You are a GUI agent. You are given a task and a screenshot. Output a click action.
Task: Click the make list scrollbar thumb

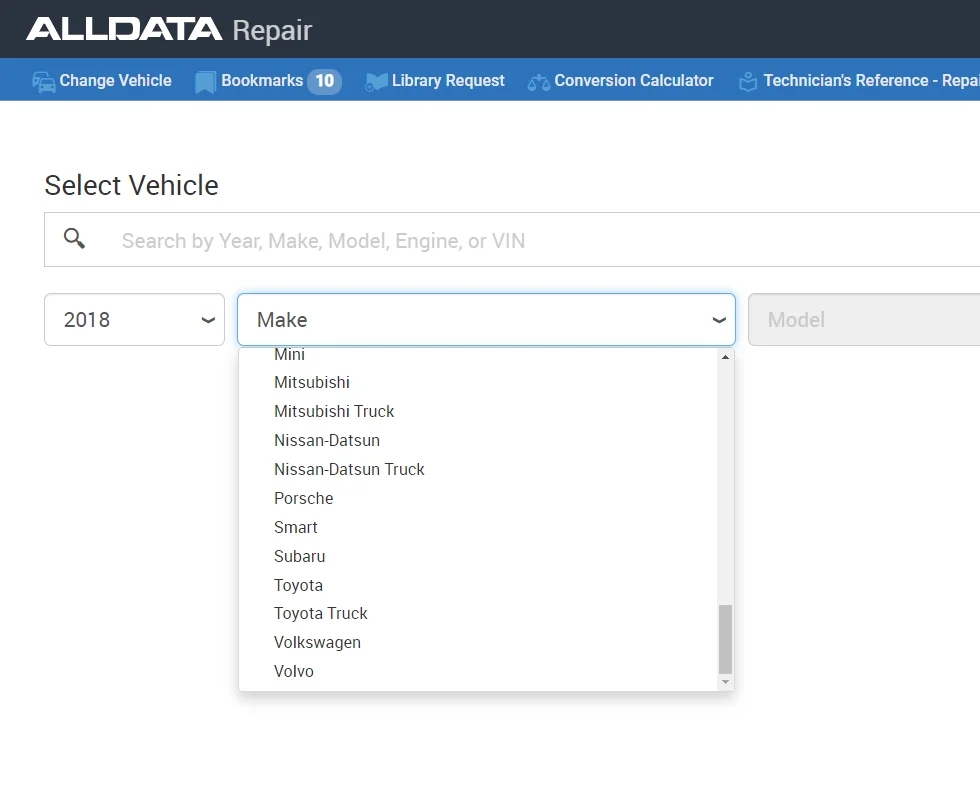[x=726, y=638]
